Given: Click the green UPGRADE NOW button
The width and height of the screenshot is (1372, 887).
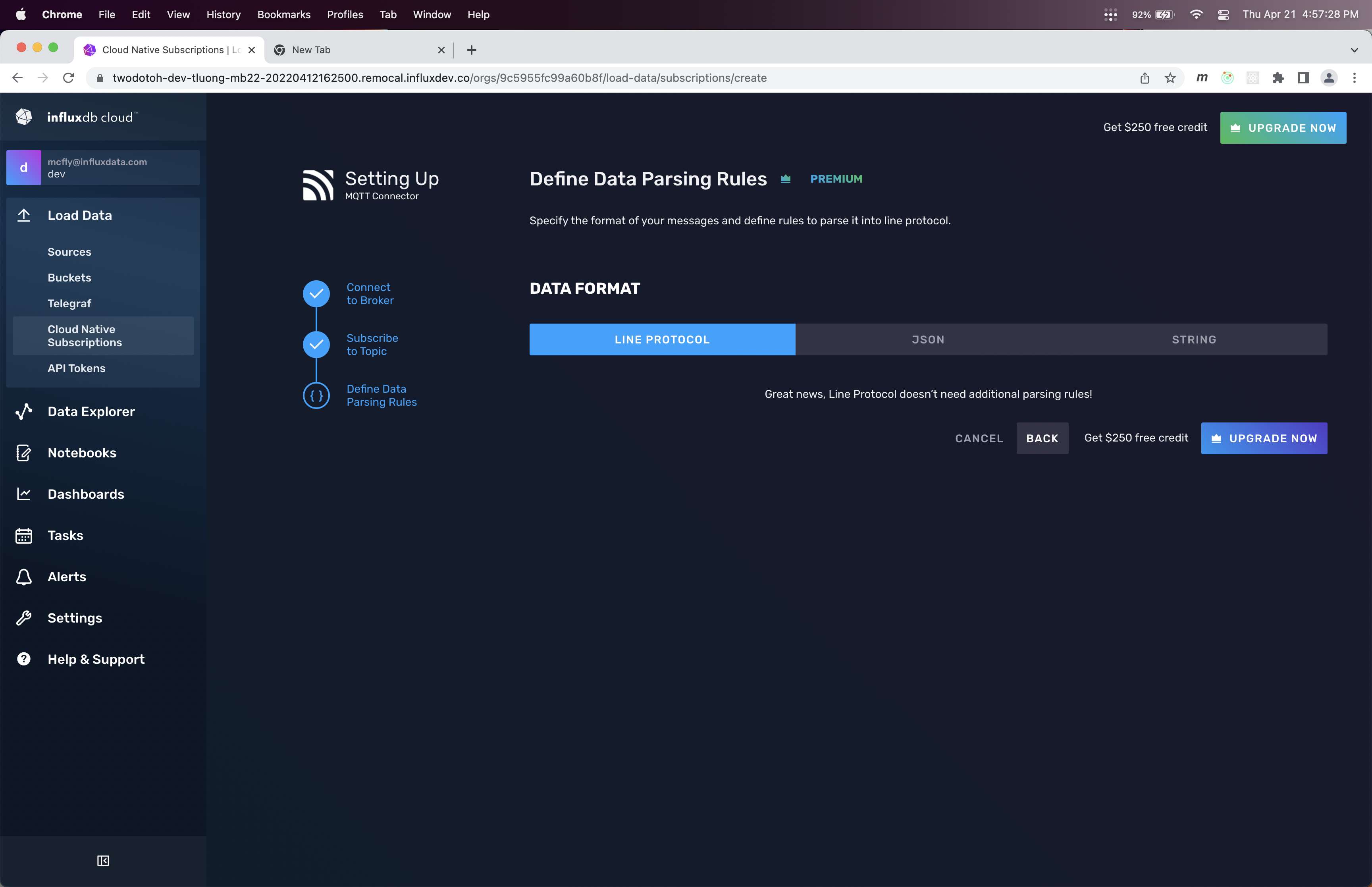Looking at the screenshot, I should tap(1283, 128).
